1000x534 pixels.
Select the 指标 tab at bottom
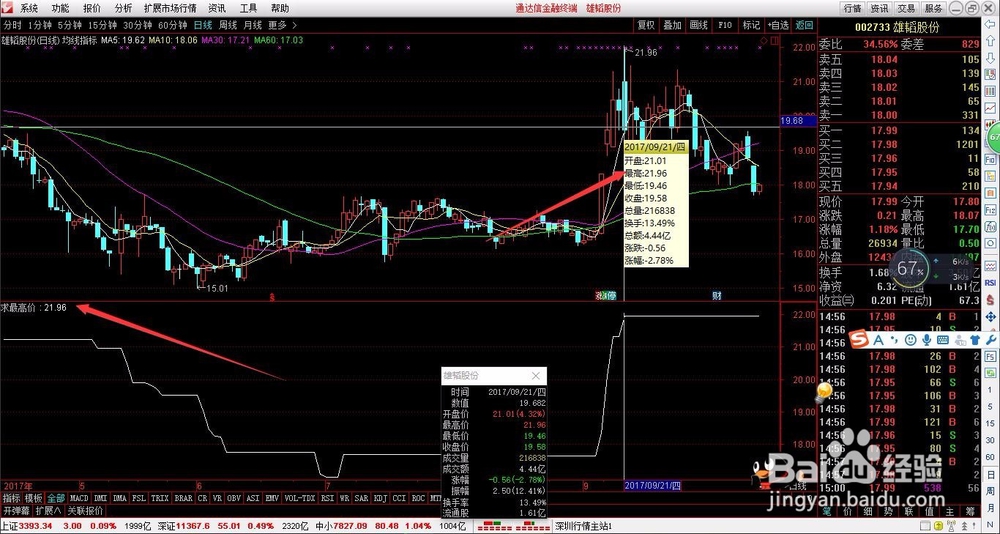coord(11,498)
